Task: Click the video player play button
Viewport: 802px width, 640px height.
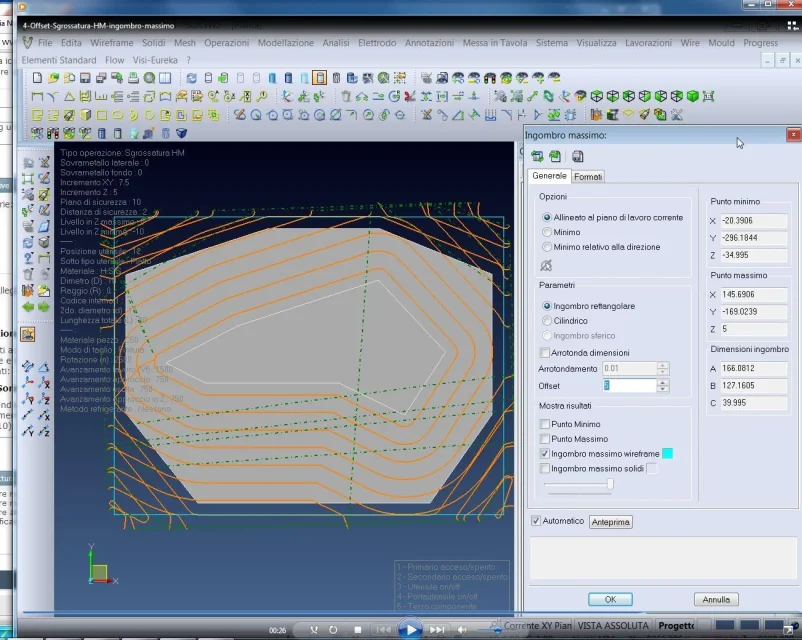Action: (410, 630)
